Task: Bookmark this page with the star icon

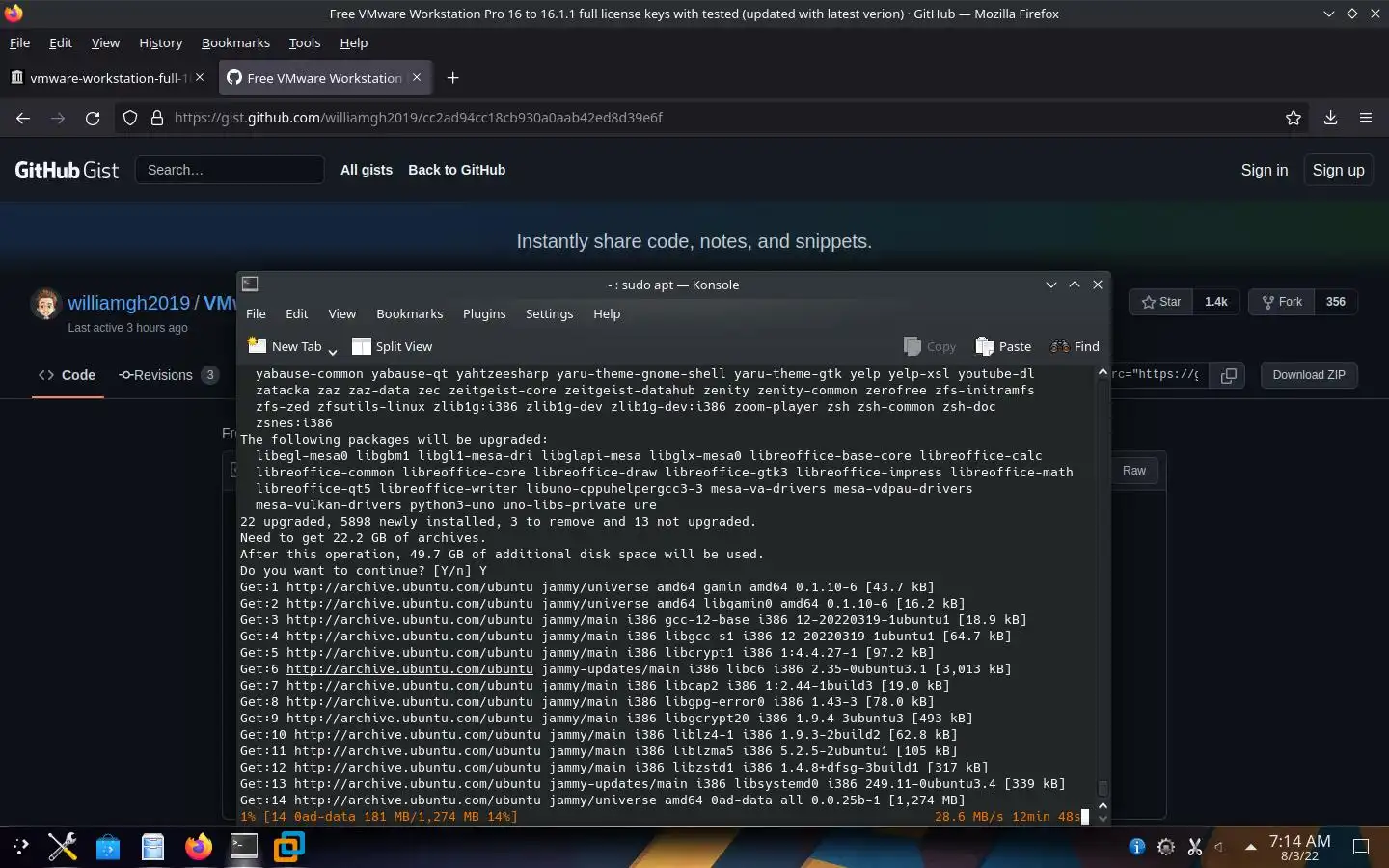Action: point(1294,118)
